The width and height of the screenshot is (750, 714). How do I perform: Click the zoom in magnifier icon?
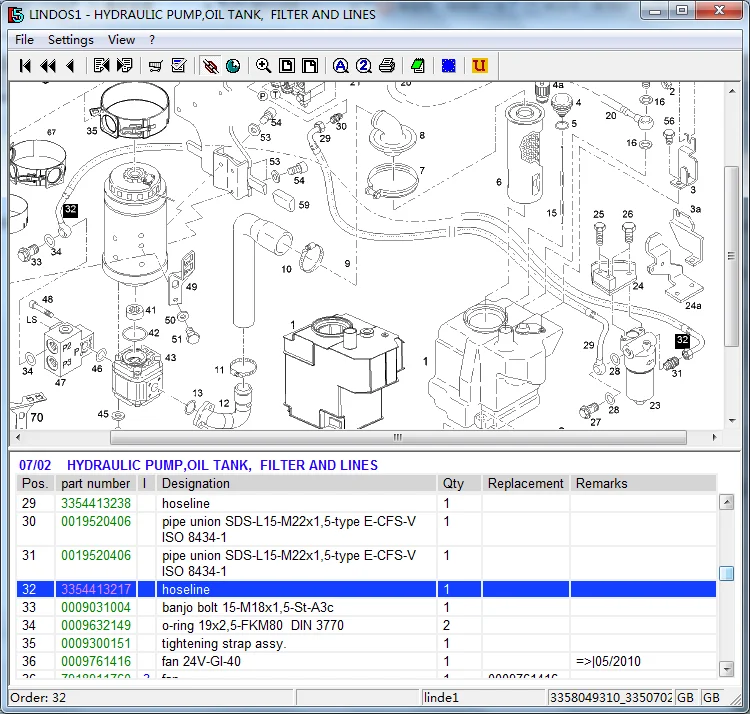click(x=263, y=66)
